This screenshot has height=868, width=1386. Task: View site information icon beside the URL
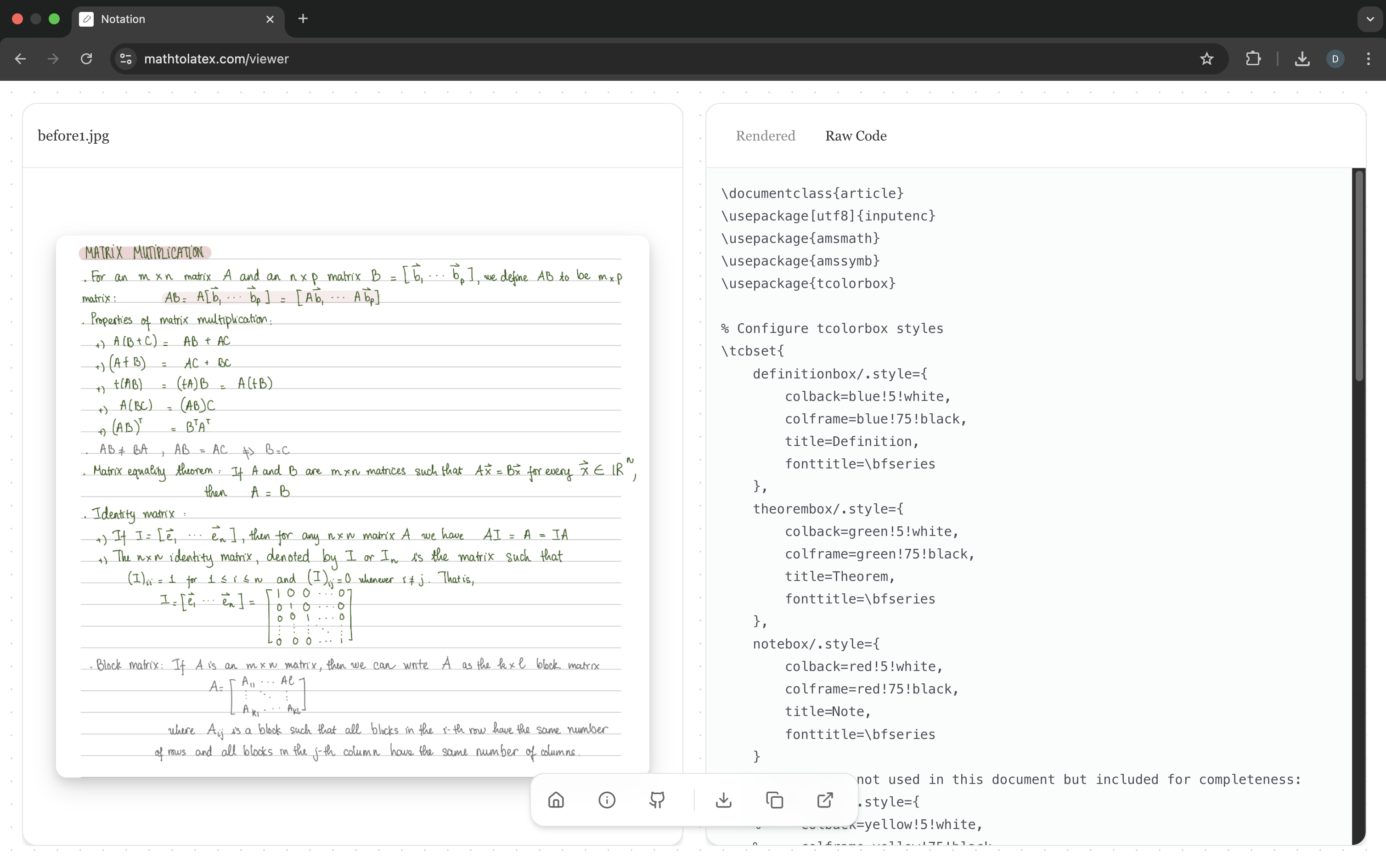126,59
